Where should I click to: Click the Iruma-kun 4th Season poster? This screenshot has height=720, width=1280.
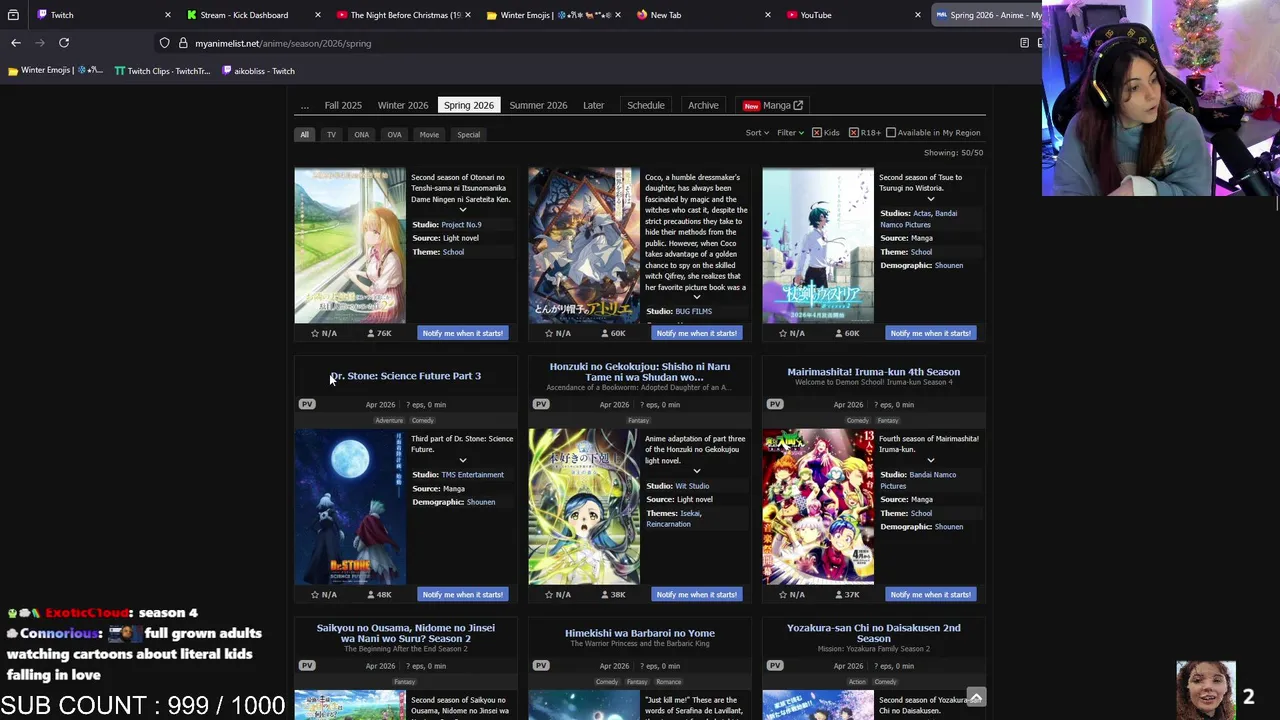tap(818, 507)
